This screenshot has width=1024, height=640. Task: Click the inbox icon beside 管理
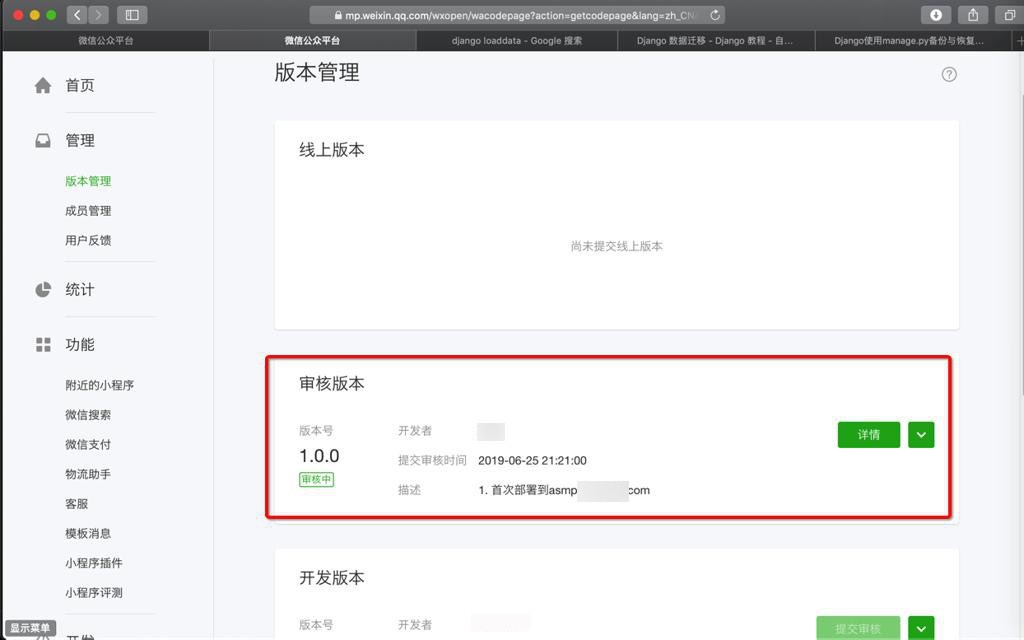43,140
